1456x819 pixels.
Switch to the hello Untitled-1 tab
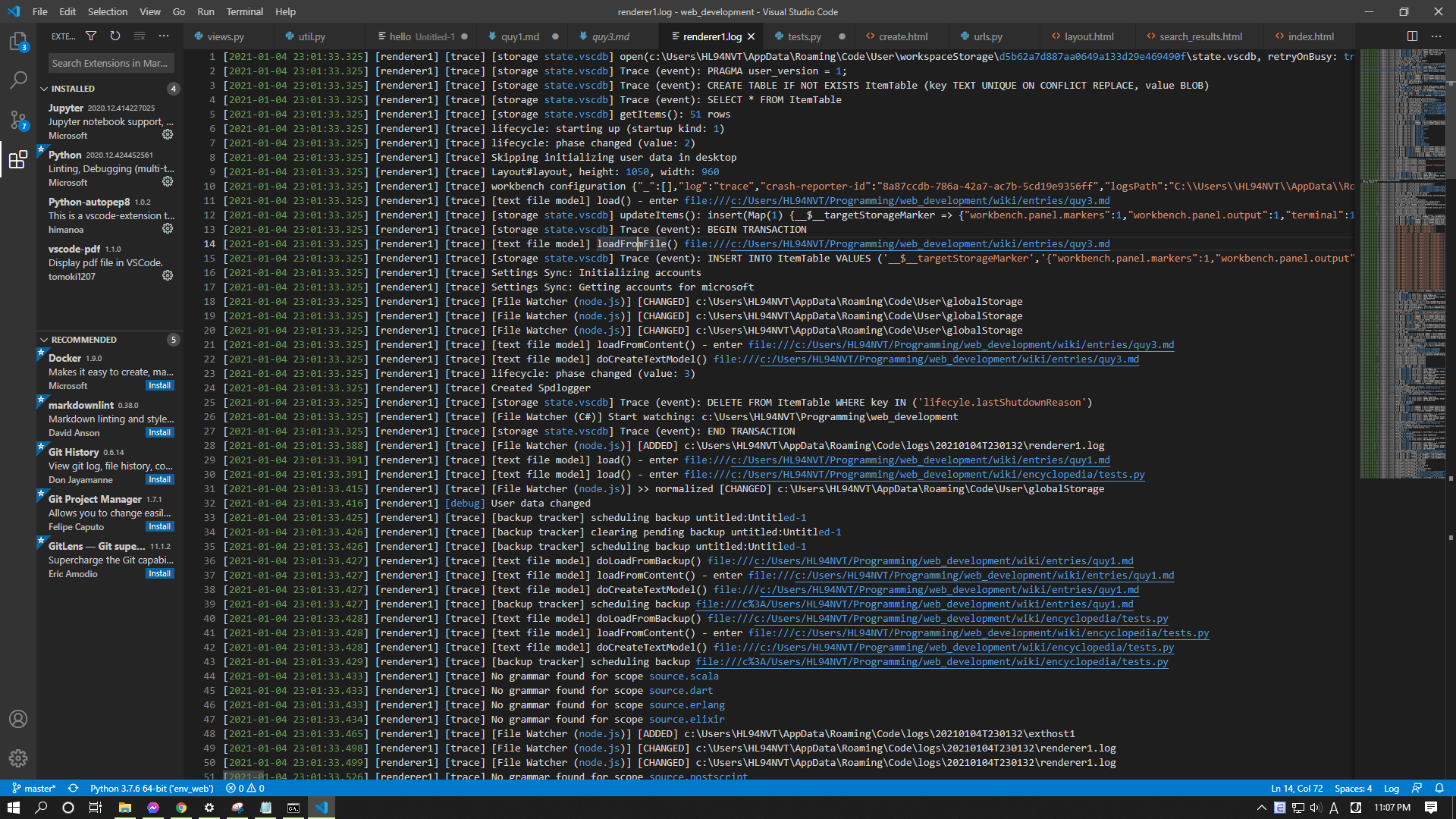422,36
